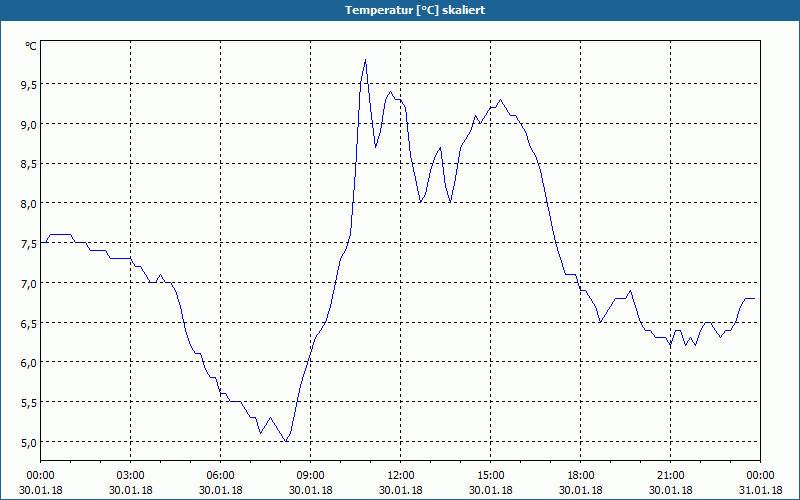
Task: Select the 6,0 y-axis value
Action: click(29, 363)
